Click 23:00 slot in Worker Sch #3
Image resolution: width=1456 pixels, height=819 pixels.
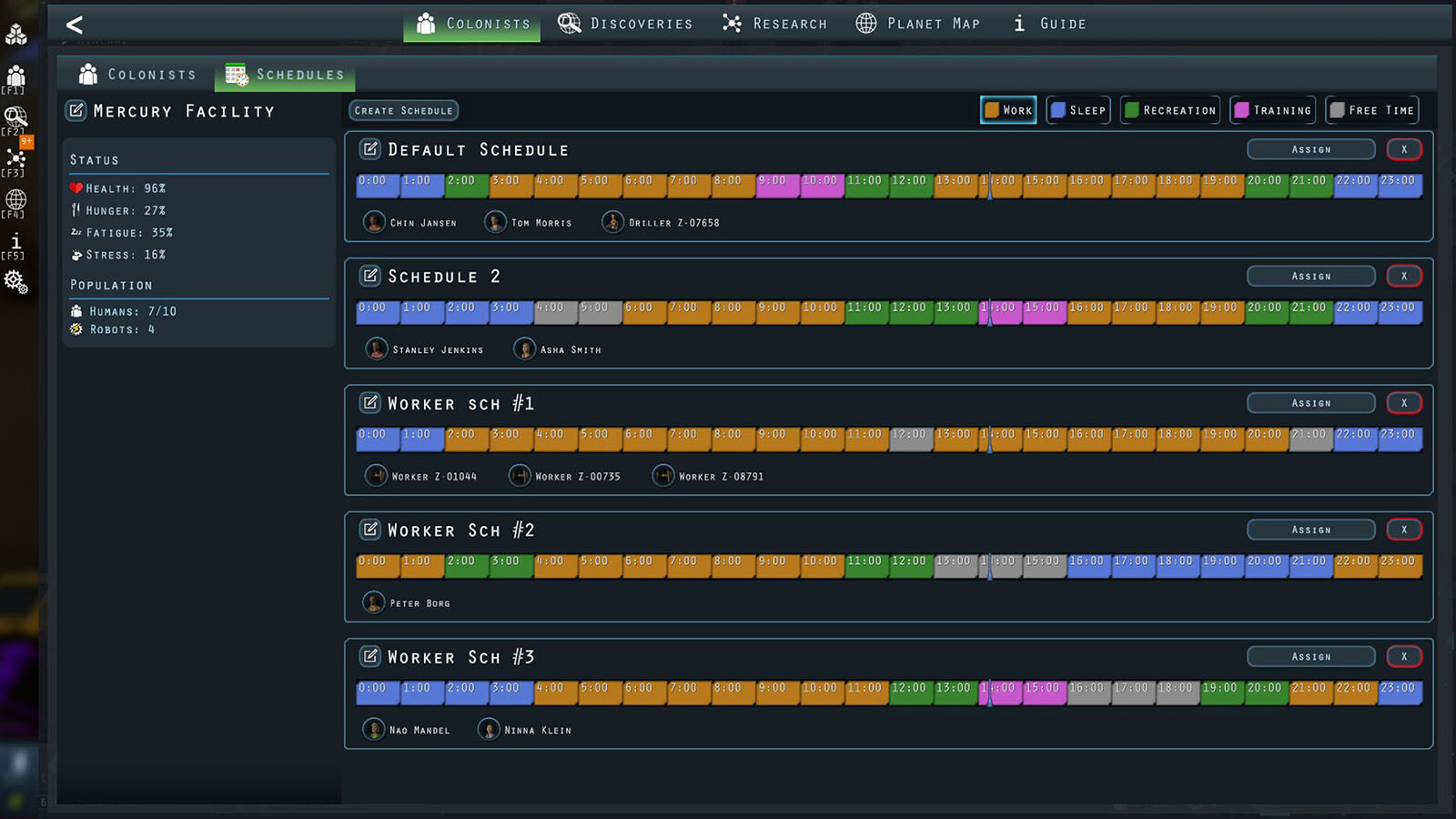[x=1400, y=692]
